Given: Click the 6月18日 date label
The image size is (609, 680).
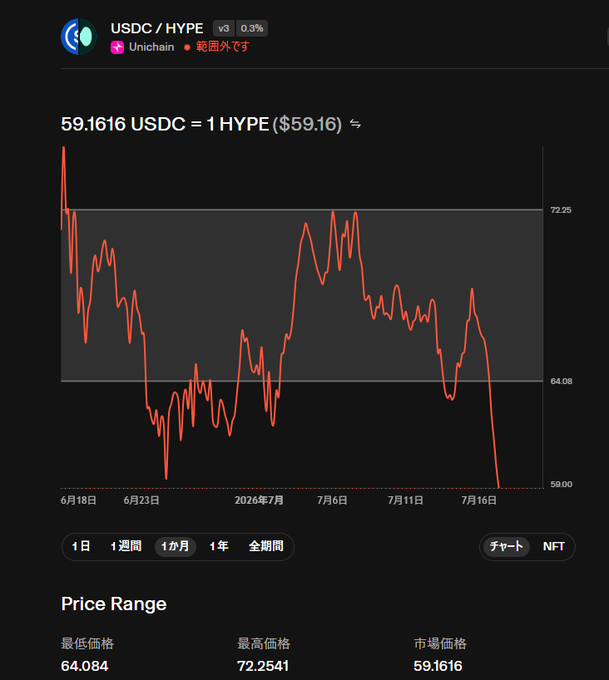Looking at the screenshot, I should tap(79, 500).
